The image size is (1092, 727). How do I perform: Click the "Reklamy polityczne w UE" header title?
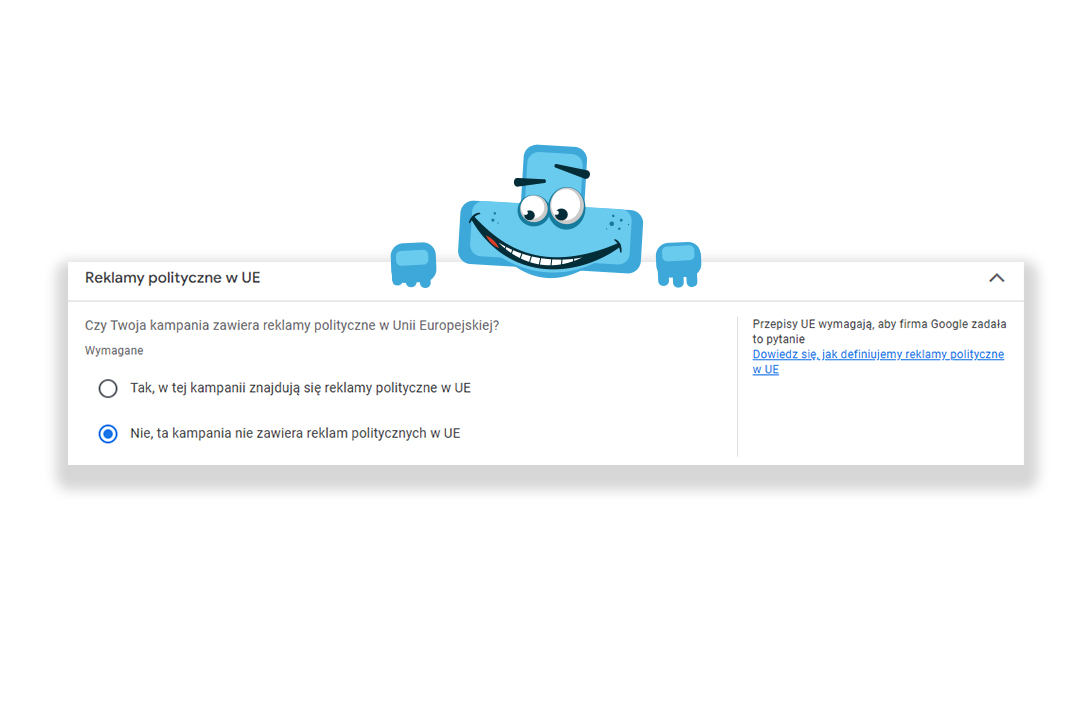pos(172,278)
